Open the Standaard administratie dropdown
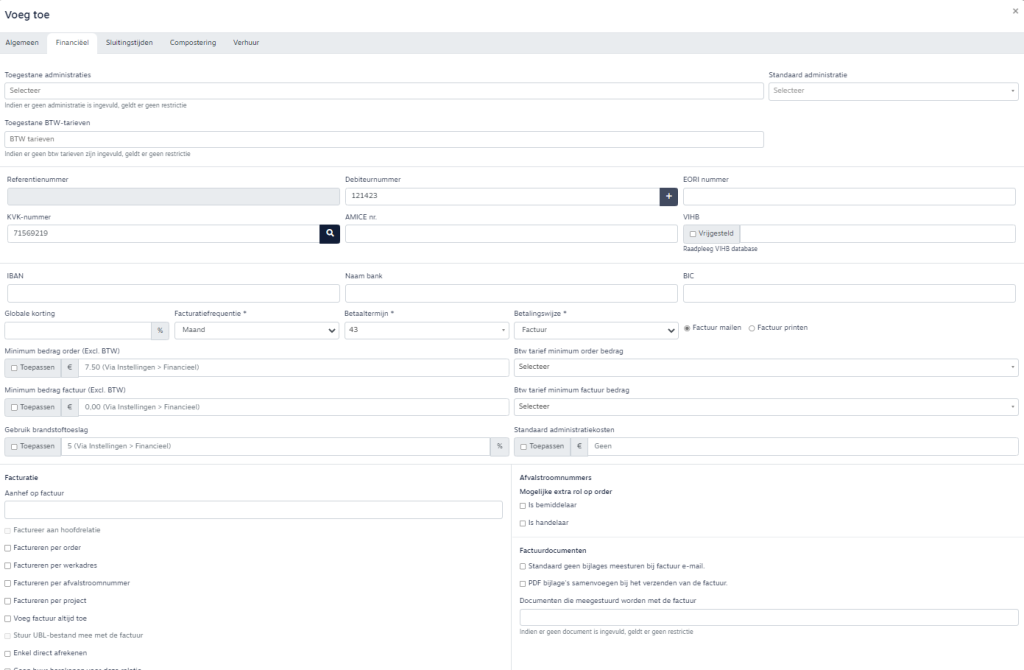The height and width of the screenshot is (670, 1024). tap(893, 91)
